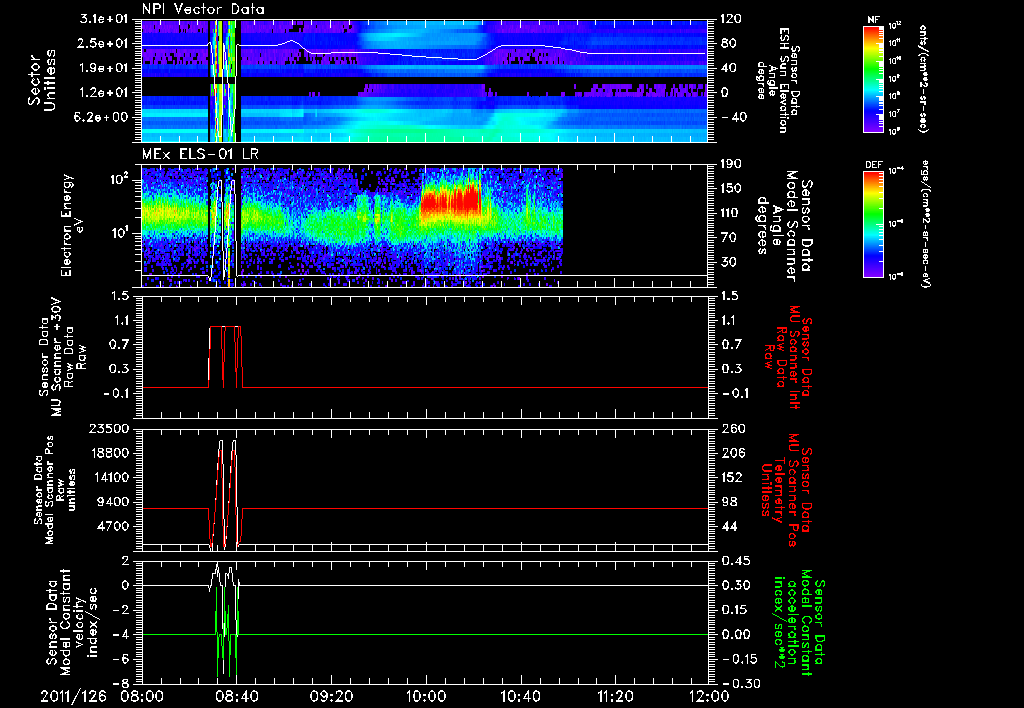Click the 260 telemetry tick label
Screen dimensions: 1024x708
[x=731, y=428]
